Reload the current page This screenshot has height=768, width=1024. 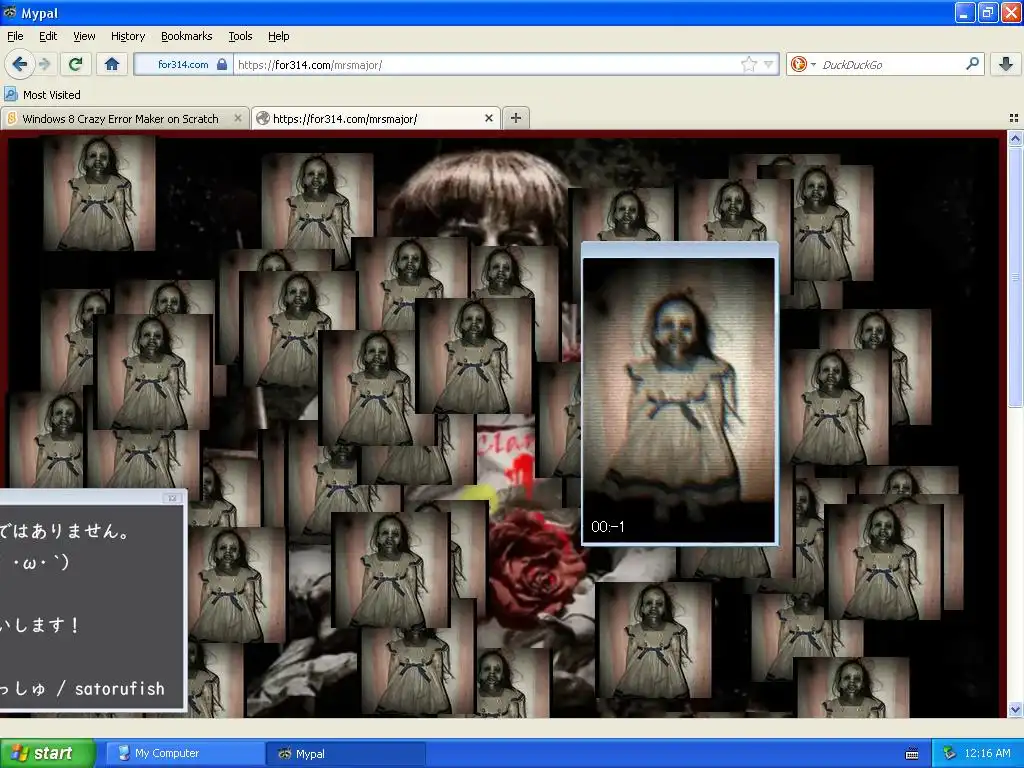tap(76, 64)
